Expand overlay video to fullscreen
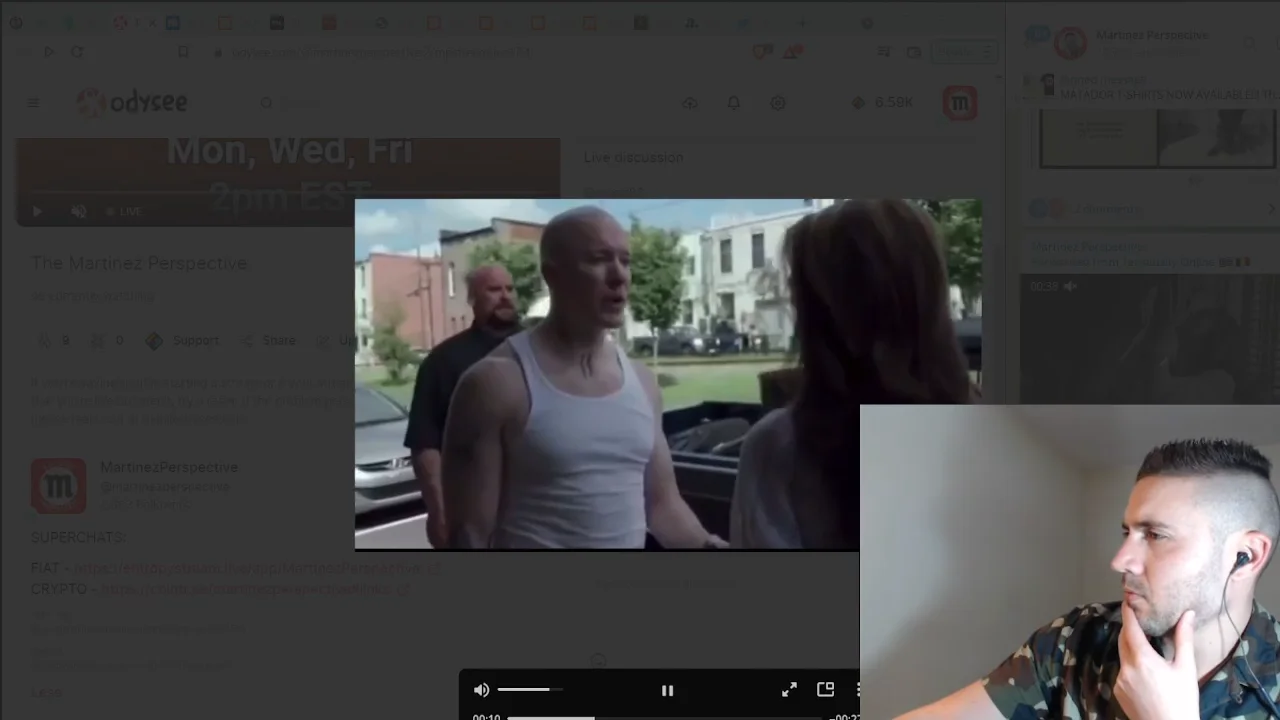The width and height of the screenshot is (1280, 720). (789, 690)
